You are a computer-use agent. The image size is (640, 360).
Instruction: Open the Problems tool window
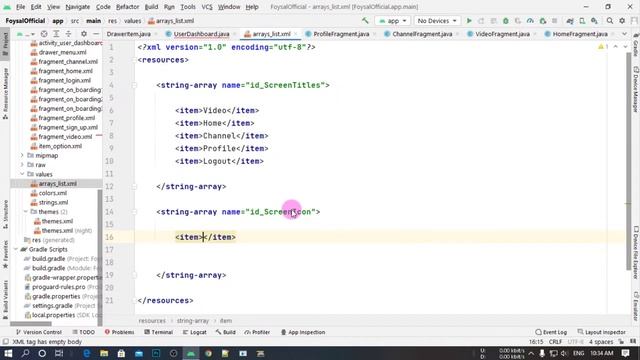pos(120,332)
